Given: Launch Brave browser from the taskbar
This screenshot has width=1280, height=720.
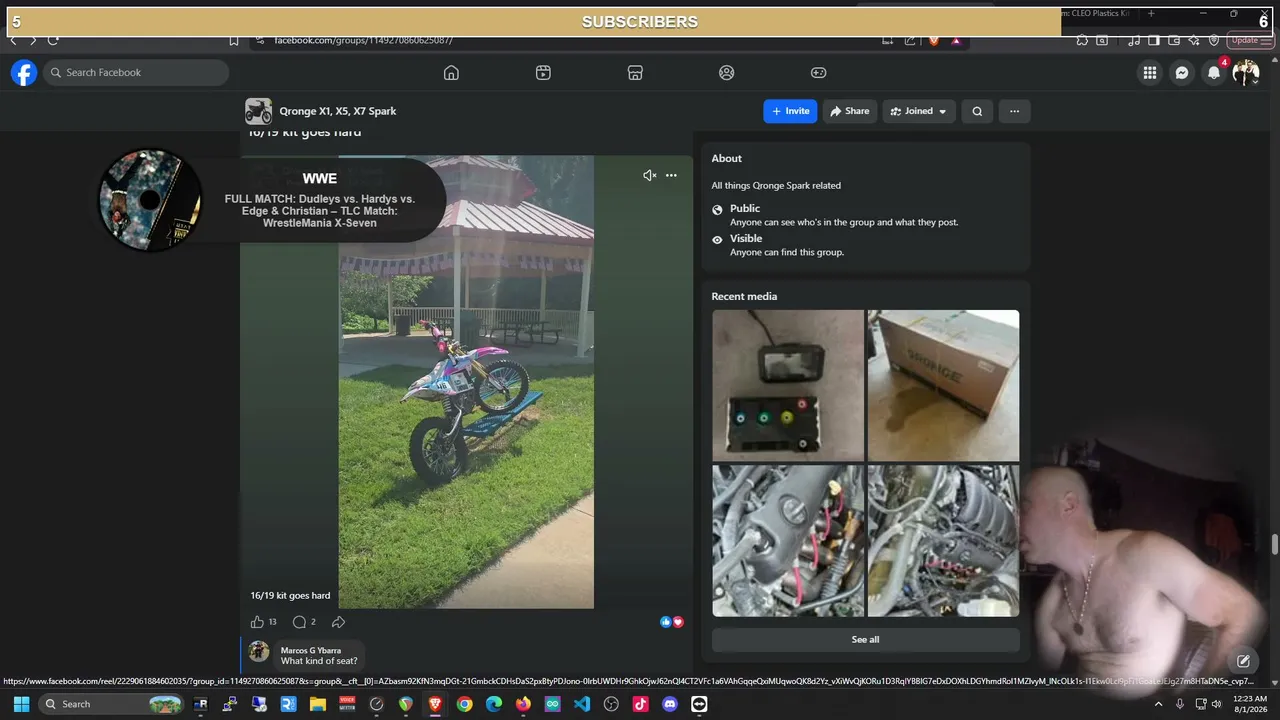Looking at the screenshot, I should [435, 704].
